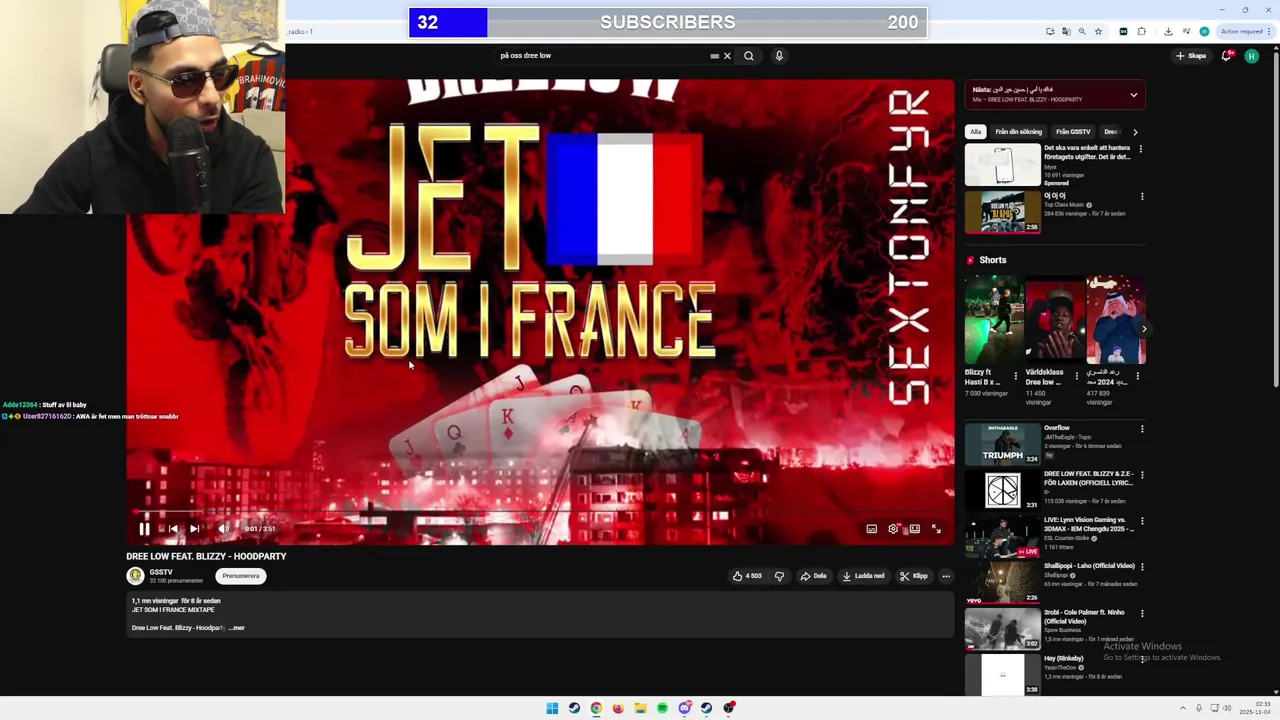Screen dimensions: 1280x720
Task: Select the Dree chip
Action: pyautogui.click(x=1110, y=132)
